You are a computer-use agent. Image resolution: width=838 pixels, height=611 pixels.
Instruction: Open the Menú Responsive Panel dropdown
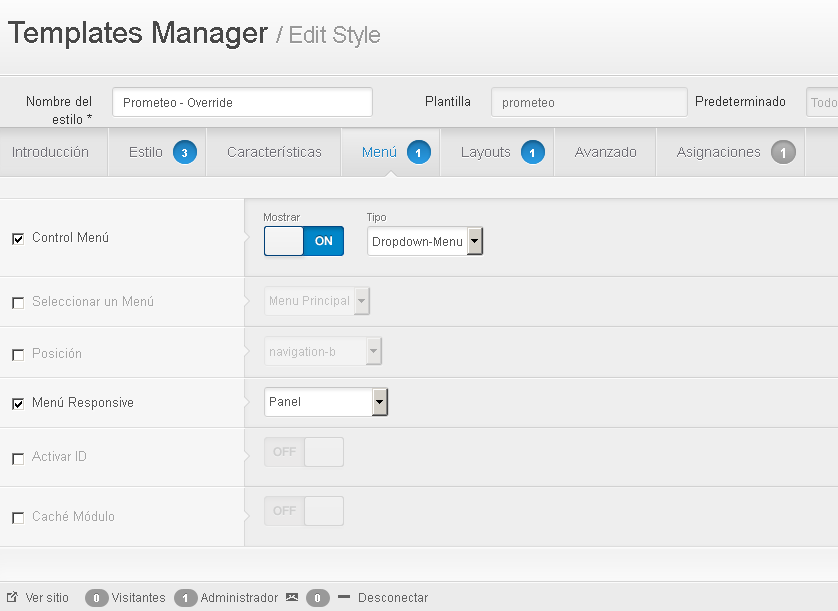[x=326, y=402]
